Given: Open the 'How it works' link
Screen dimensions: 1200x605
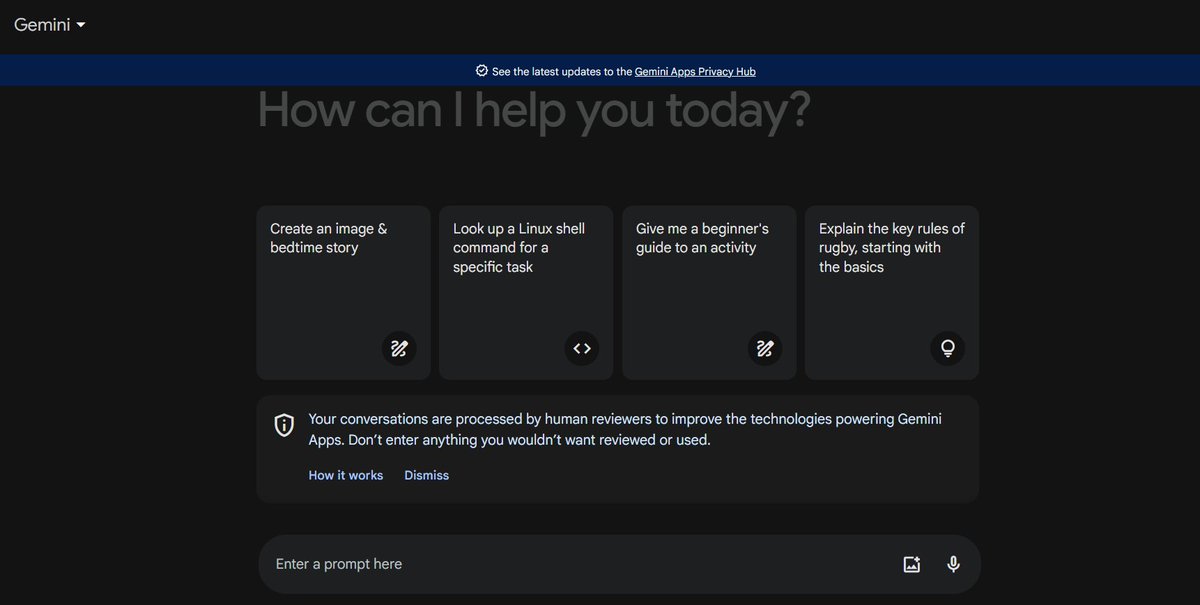Looking at the screenshot, I should 346,475.
